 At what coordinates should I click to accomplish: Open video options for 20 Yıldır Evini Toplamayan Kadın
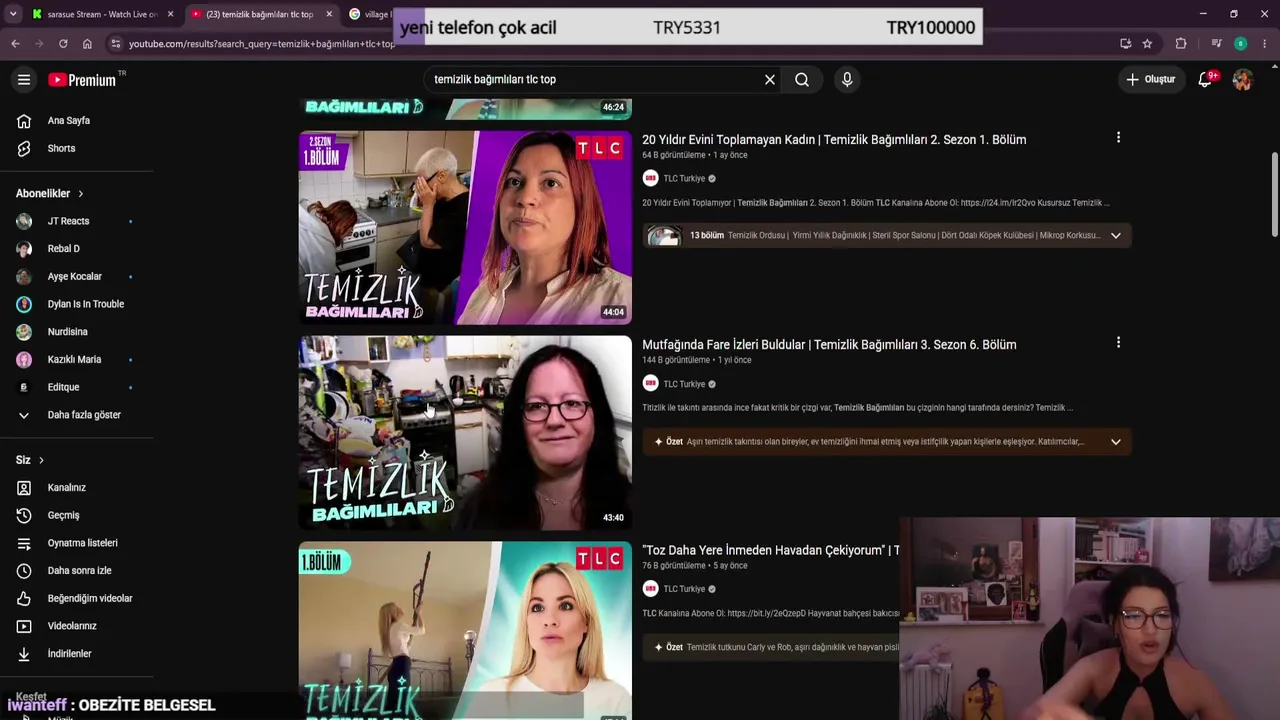tap(1118, 138)
